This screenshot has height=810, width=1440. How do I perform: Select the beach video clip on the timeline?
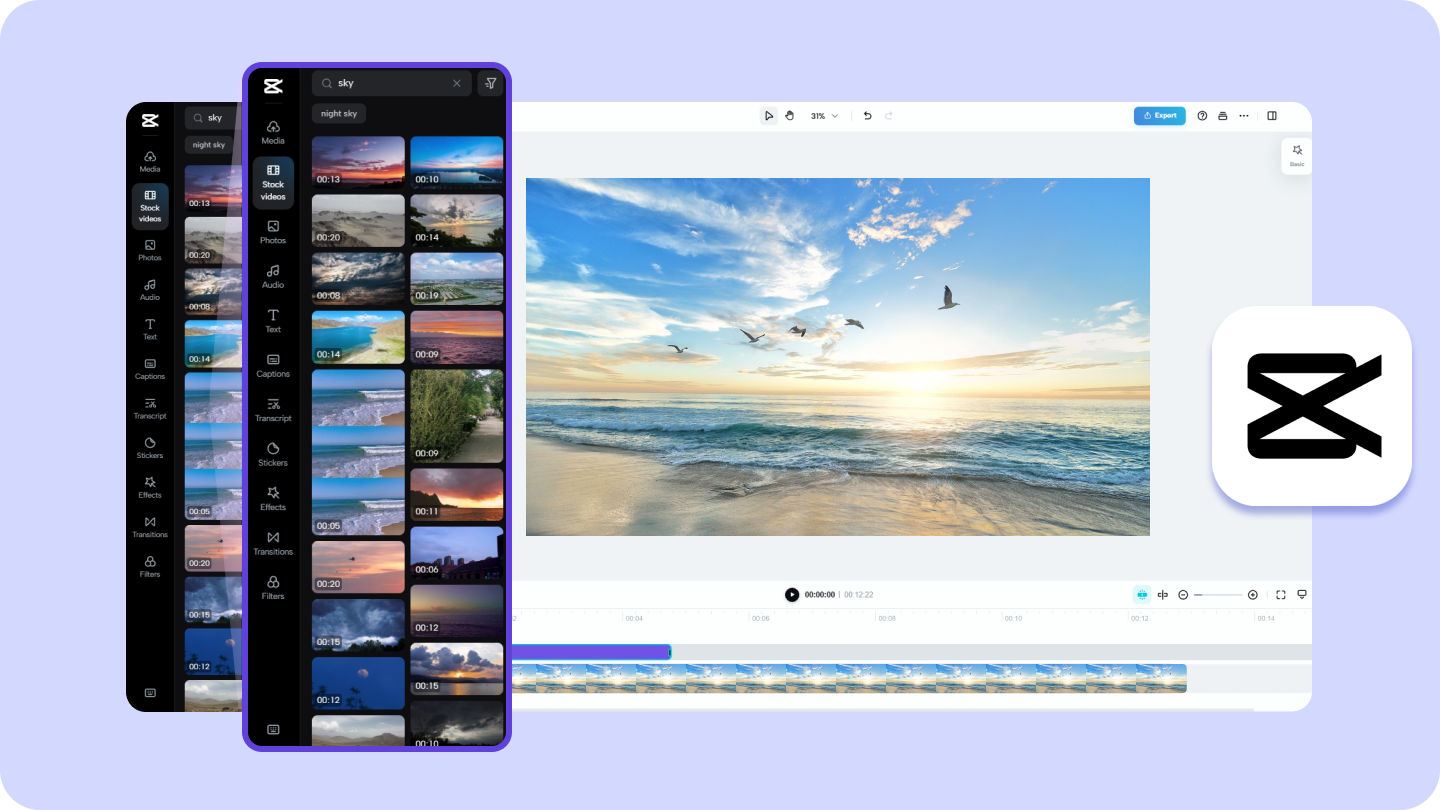pos(848,678)
